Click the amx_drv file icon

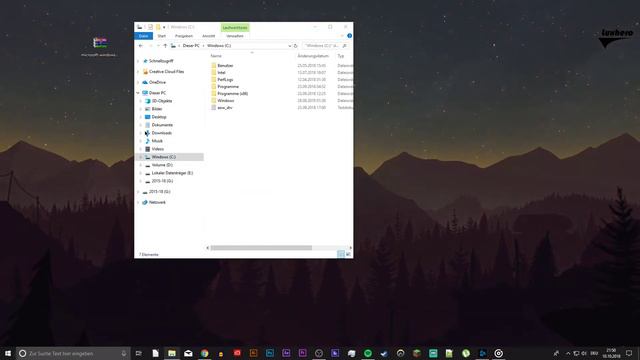(x=214, y=107)
